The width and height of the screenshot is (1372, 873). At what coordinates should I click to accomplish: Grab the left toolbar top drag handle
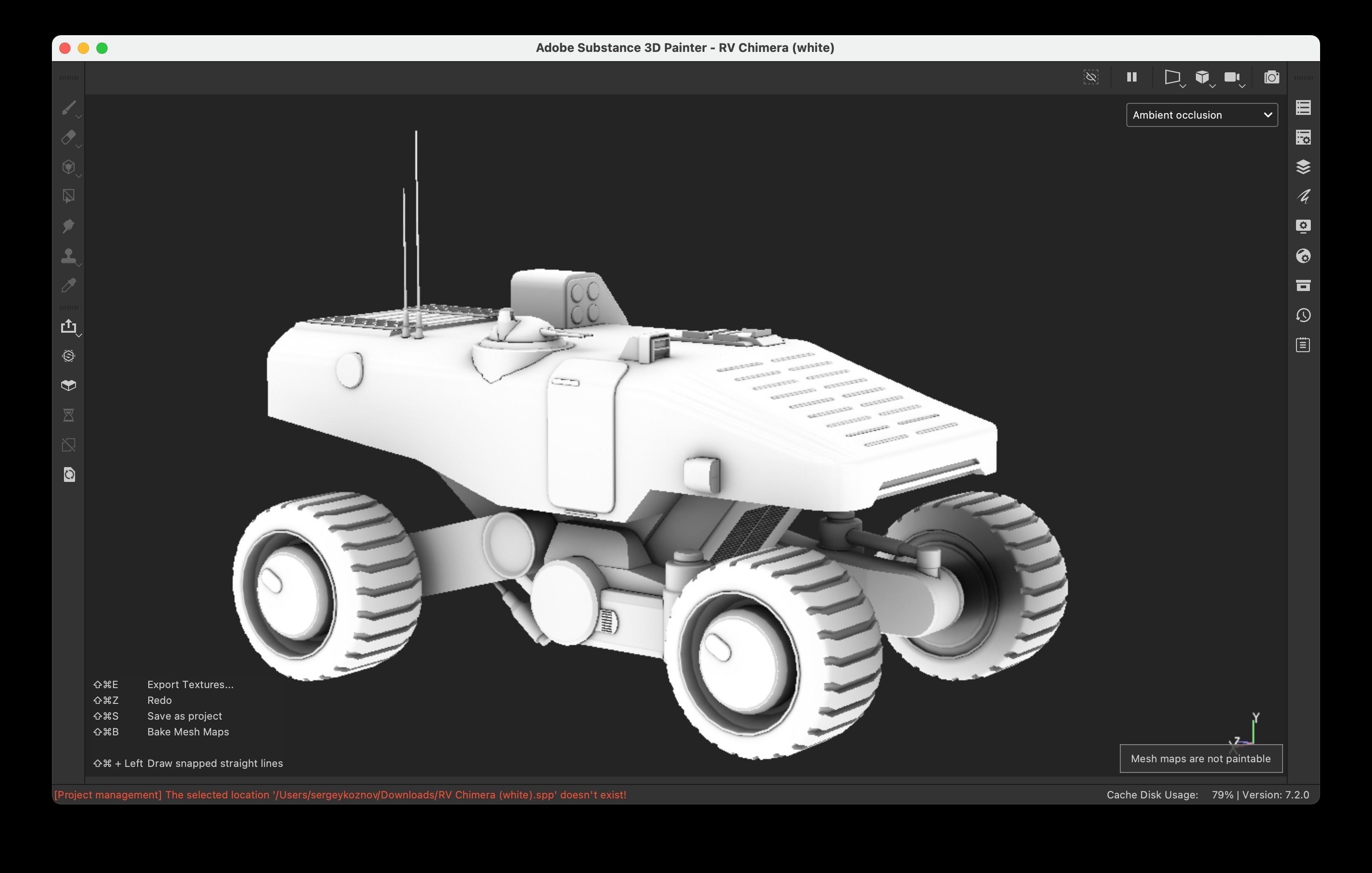(x=69, y=77)
